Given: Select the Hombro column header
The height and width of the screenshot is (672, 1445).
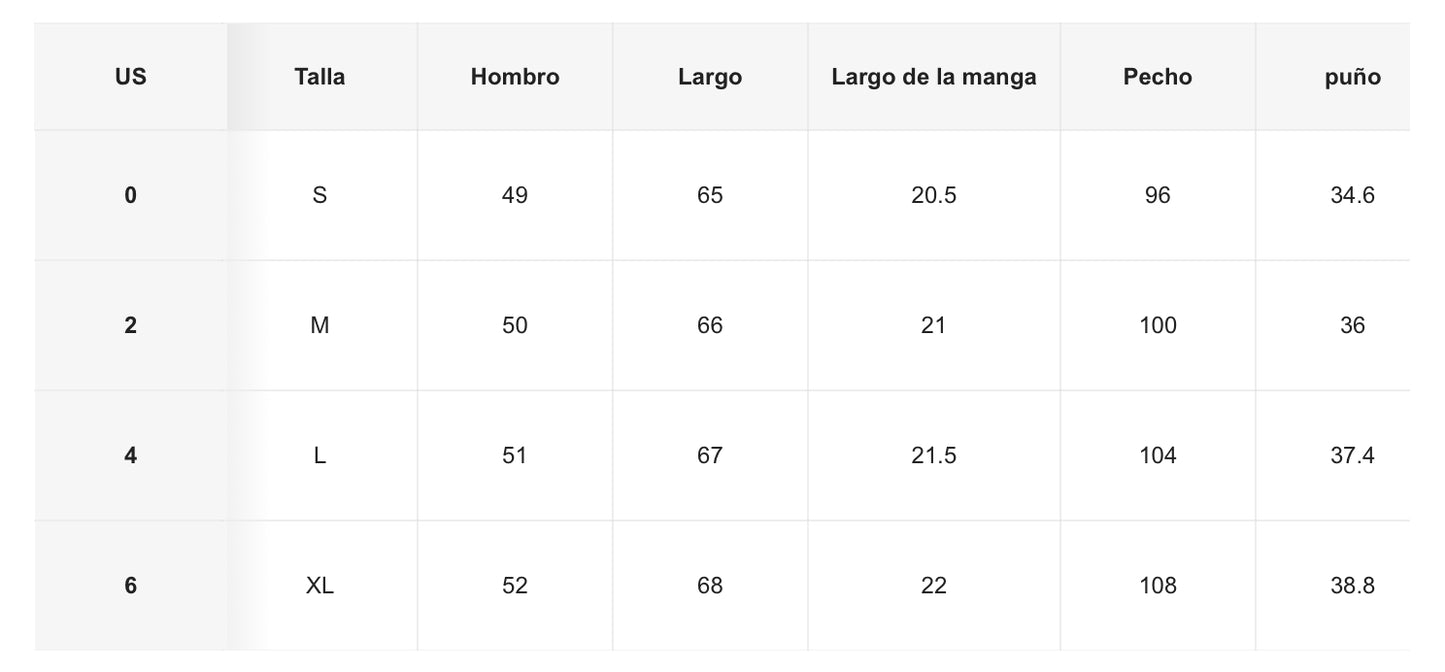Looking at the screenshot, I should (x=515, y=77).
